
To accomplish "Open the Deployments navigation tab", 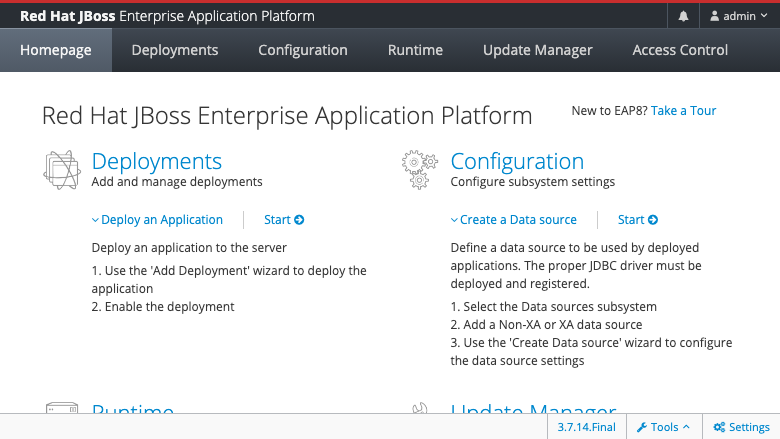I will 175,50.
